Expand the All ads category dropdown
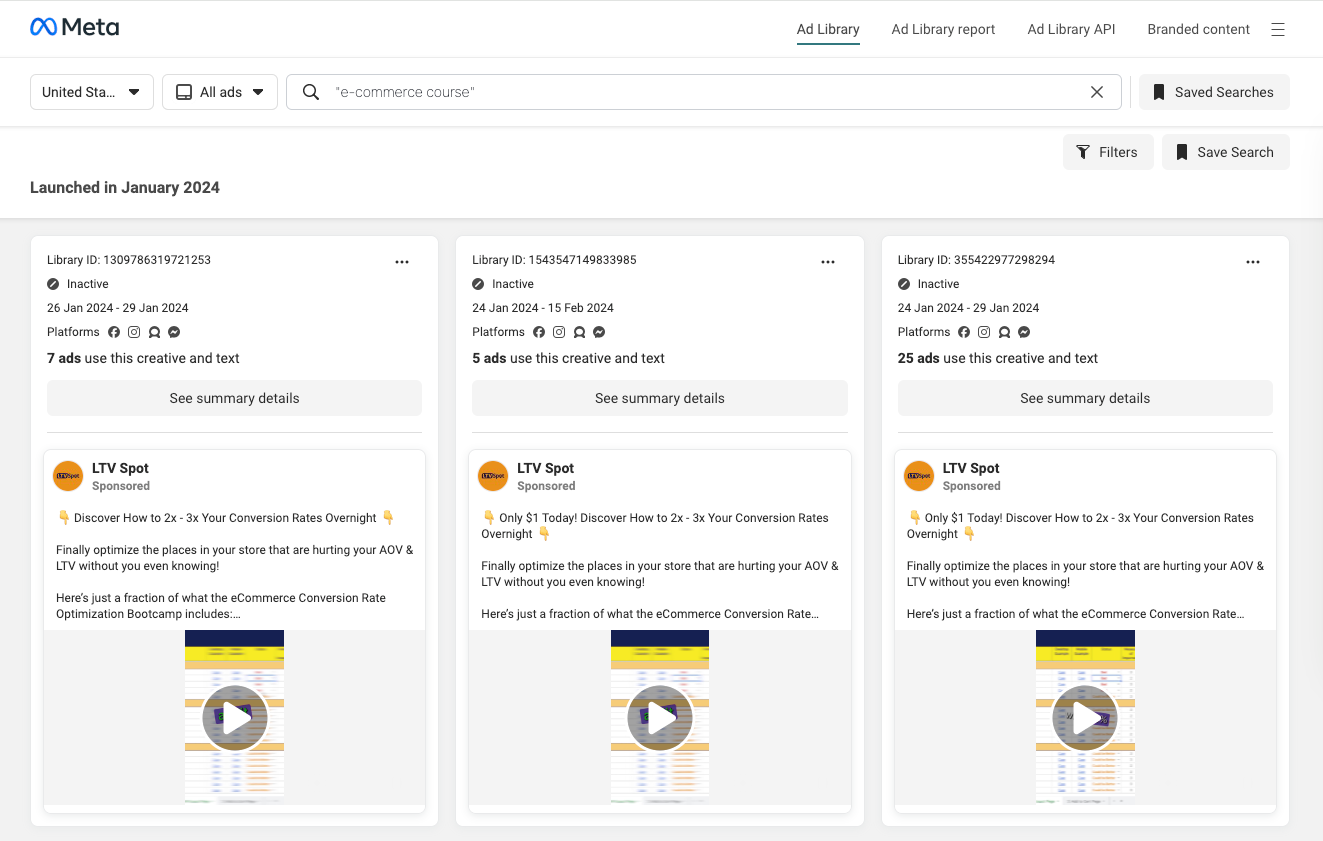 pyautogui.click(x=220, y=92)
